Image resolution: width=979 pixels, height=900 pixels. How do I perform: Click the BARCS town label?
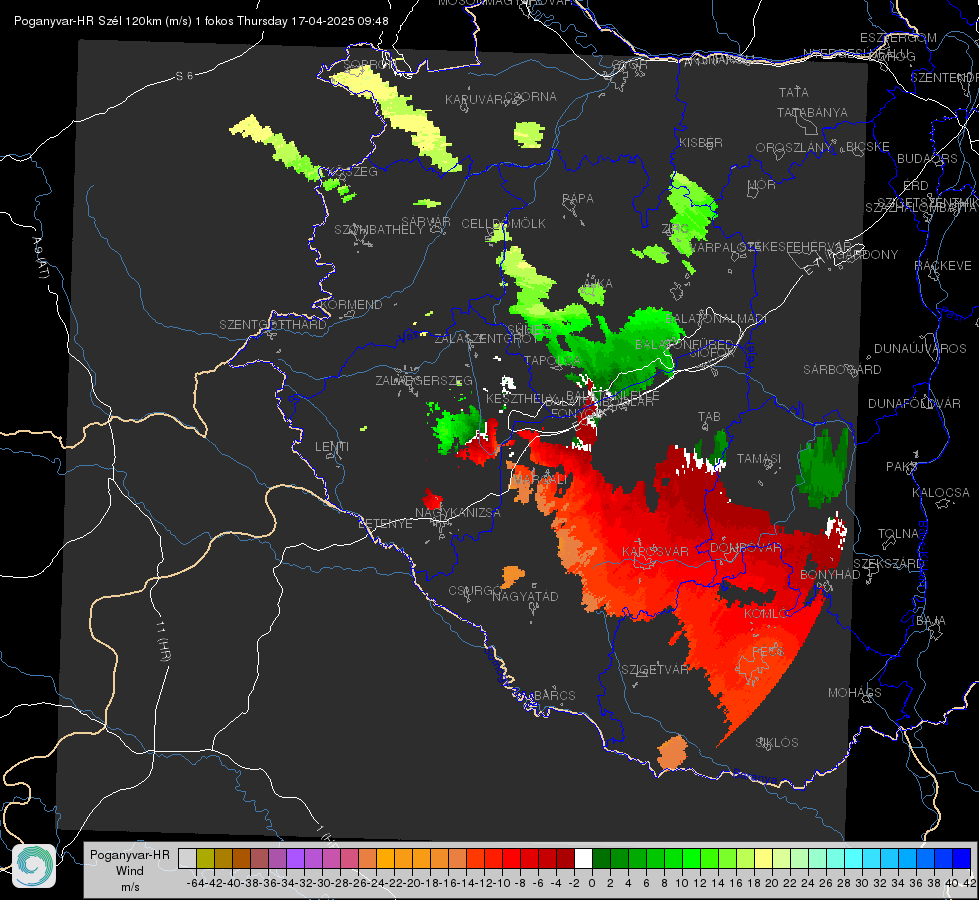(x=554, y=695)
